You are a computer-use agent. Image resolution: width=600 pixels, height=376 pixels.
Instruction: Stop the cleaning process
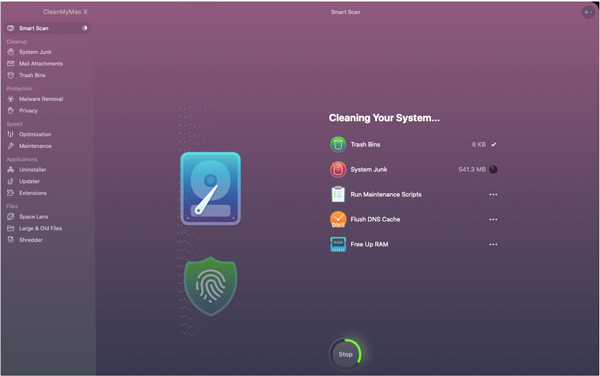pyautogui.click(x=345, y=355)
